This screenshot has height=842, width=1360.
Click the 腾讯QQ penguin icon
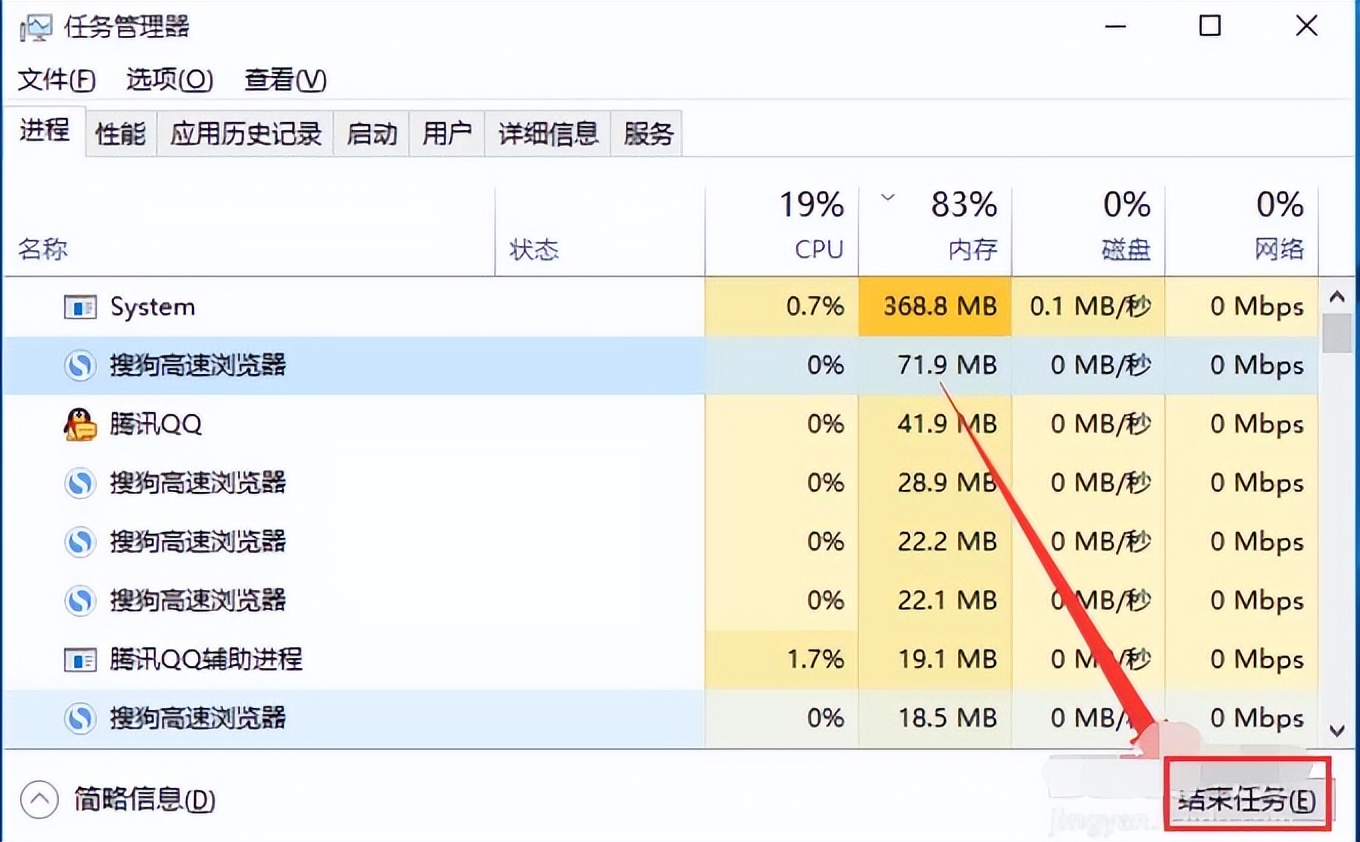80,424
